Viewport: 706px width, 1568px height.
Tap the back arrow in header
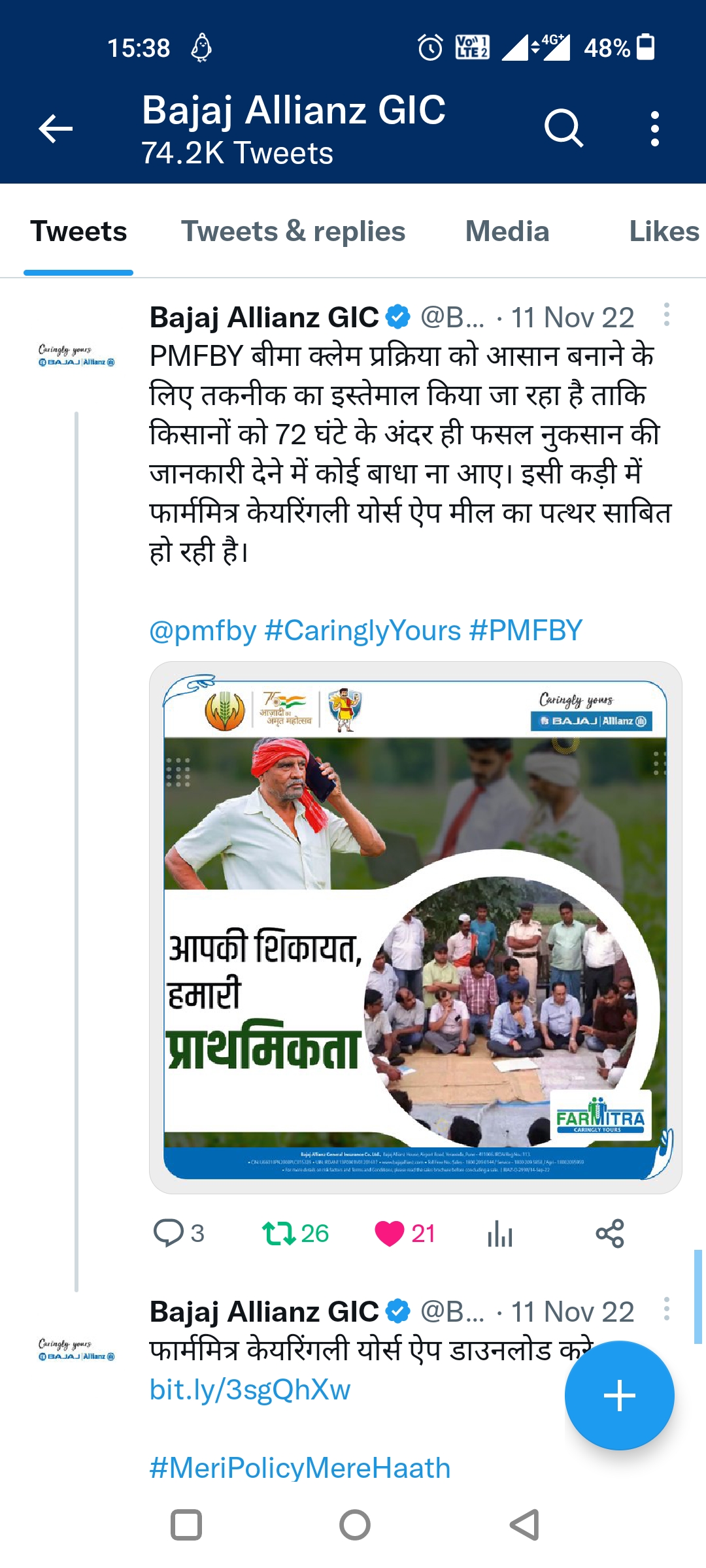[56, 128]
